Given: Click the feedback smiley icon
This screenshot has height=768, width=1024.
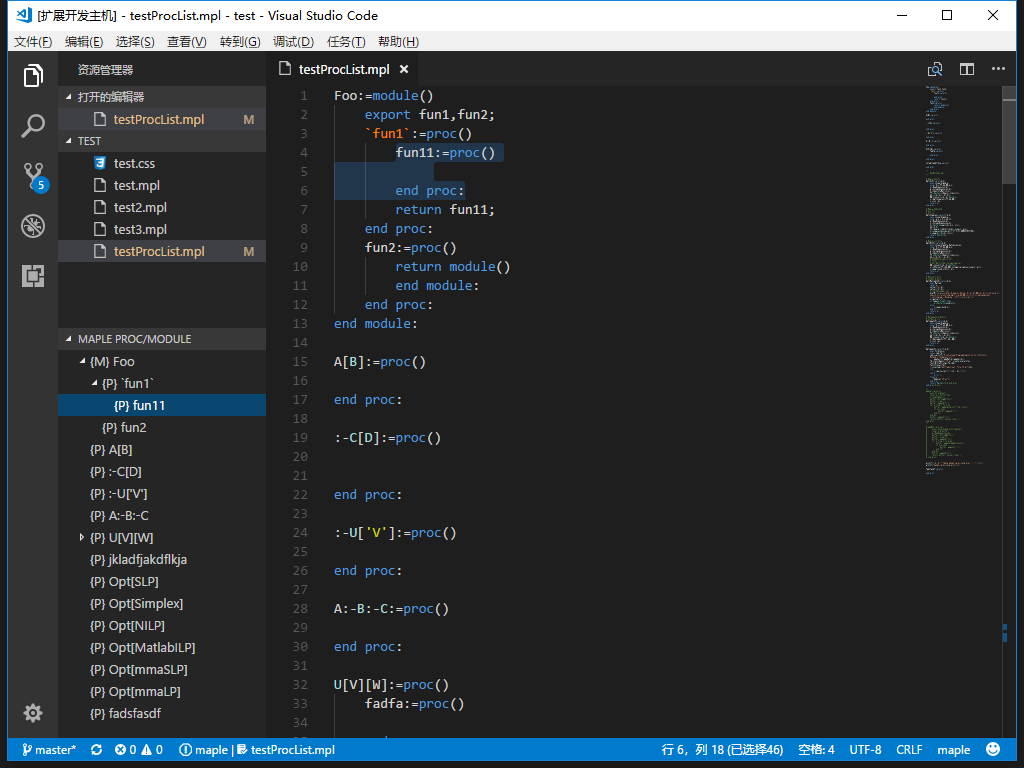Looking at the screenshot, I should tap(993, 750).
